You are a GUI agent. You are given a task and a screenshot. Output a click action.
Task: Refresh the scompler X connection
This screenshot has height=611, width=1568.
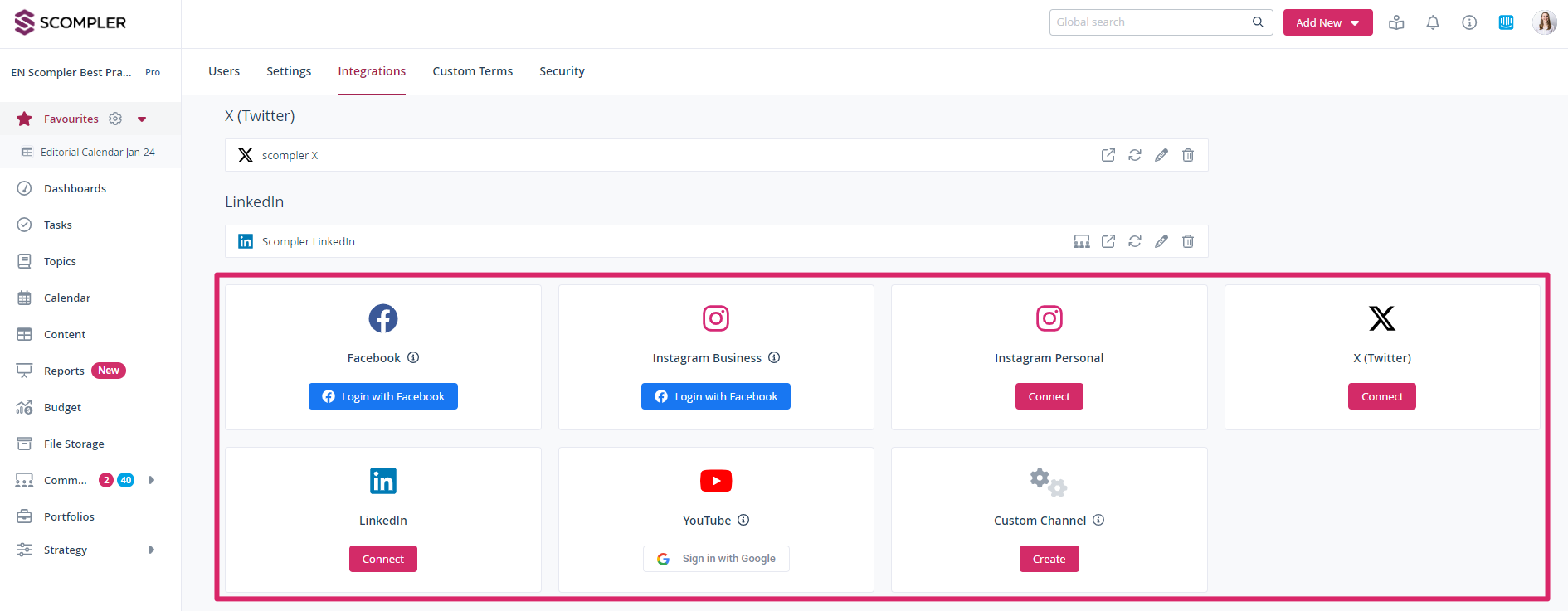pyautogui.click(x=1134, y=155)
